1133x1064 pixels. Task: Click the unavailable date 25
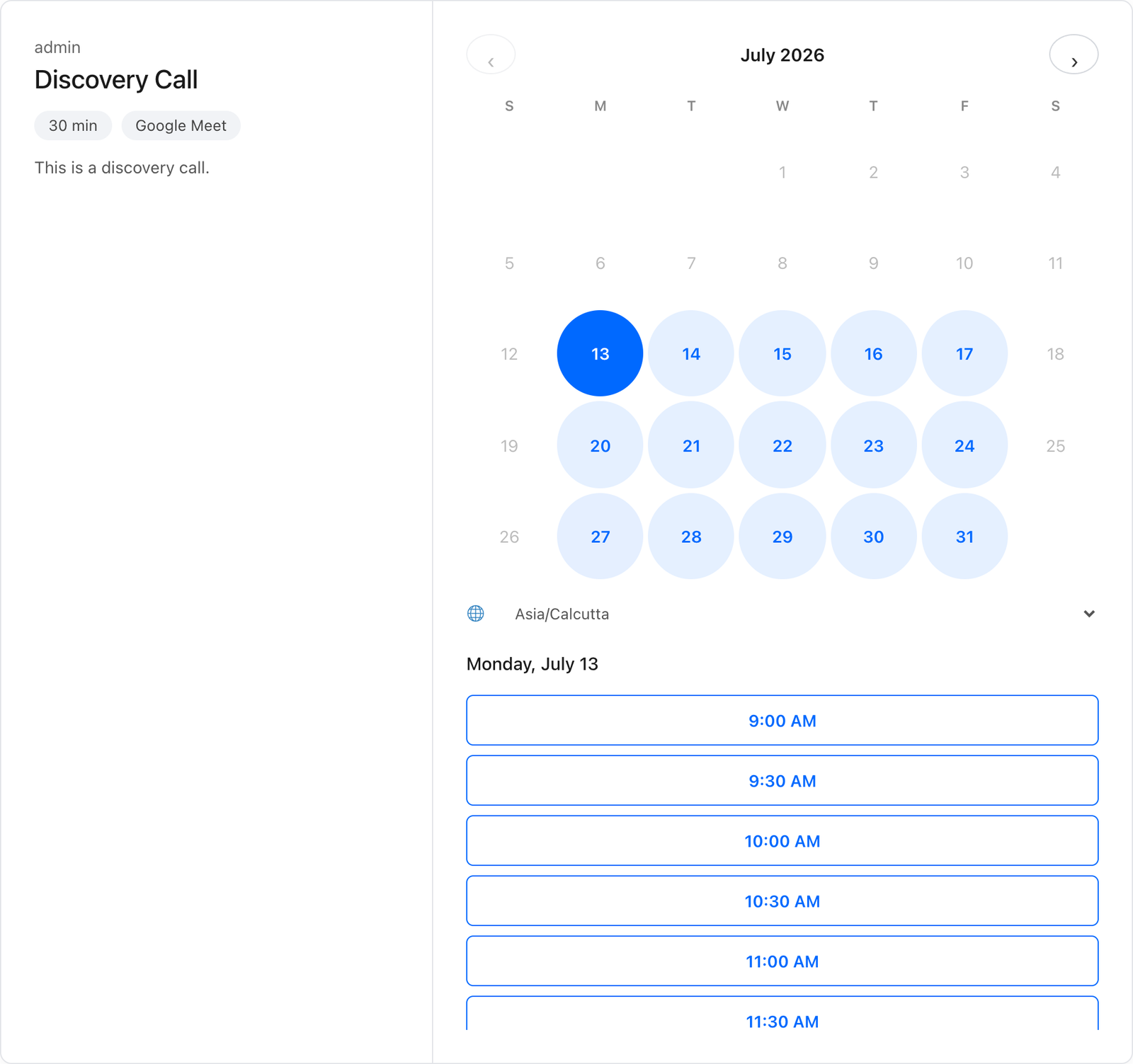click(x=1055, y=445)
